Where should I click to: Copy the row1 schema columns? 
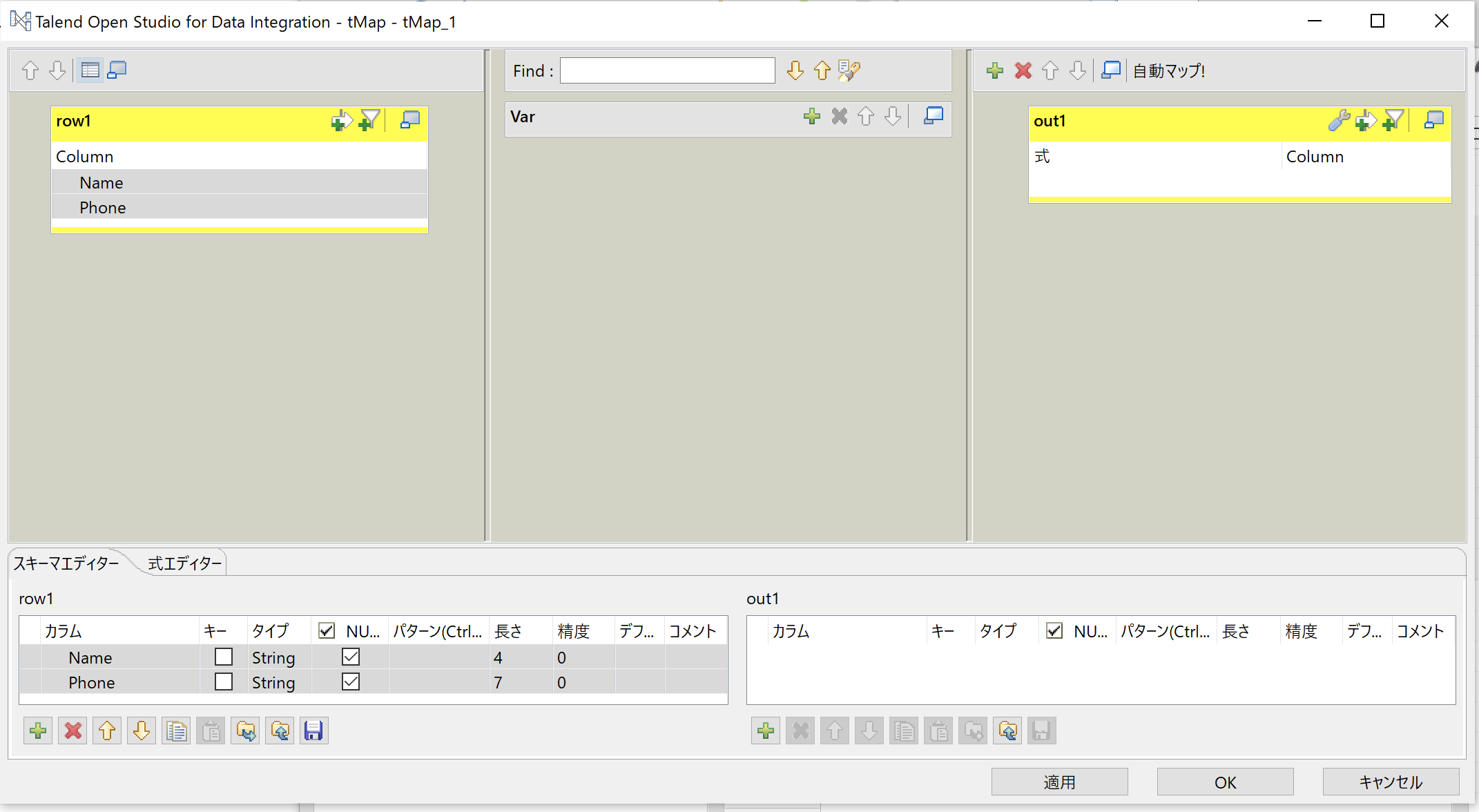click(176, 731)
